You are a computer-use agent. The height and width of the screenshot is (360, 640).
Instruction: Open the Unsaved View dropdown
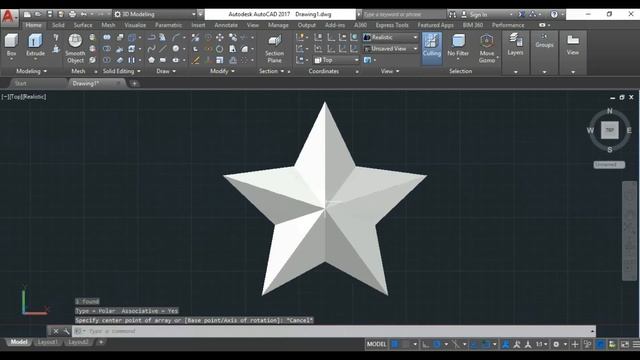(391, 49)
